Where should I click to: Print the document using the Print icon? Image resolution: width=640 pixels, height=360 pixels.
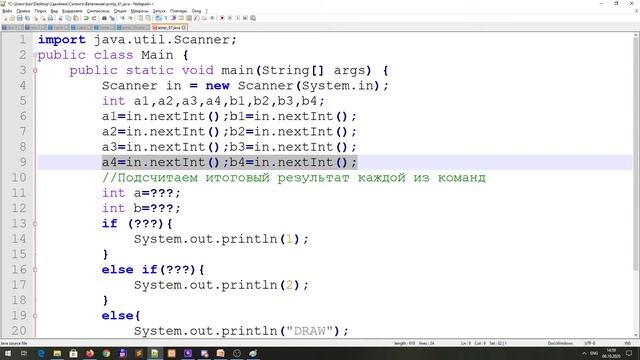point(50,18)
